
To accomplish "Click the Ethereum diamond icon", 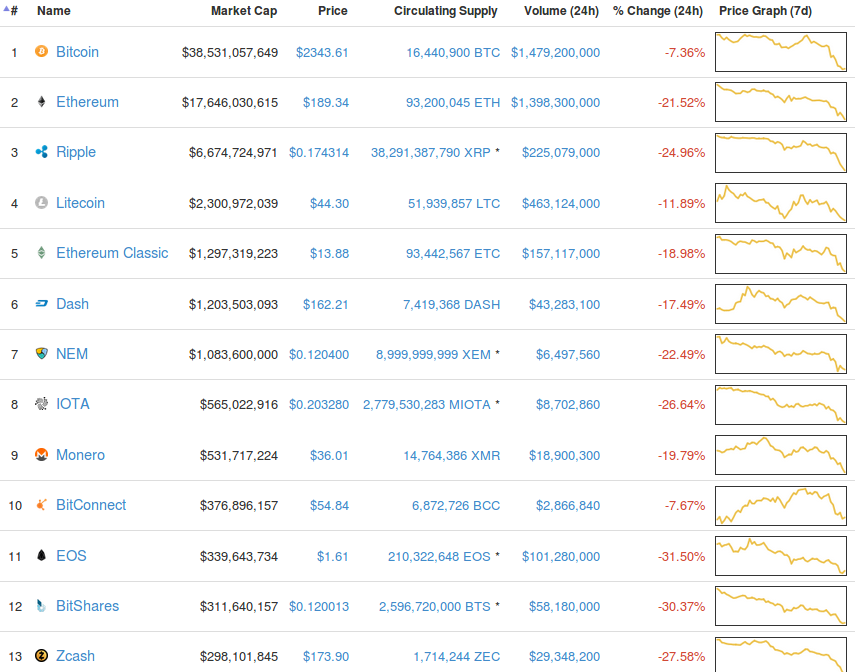I will click(x=41, y=101).
